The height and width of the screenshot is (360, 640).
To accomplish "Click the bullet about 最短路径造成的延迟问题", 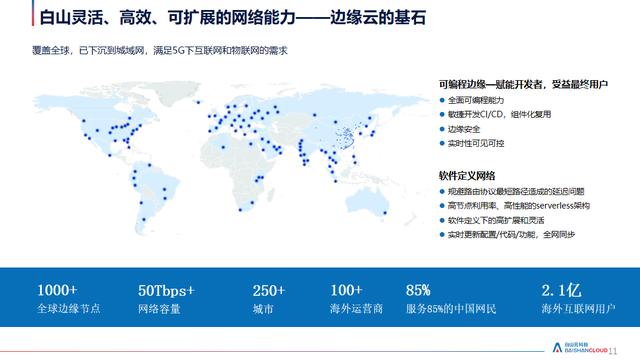I will 516,191.
